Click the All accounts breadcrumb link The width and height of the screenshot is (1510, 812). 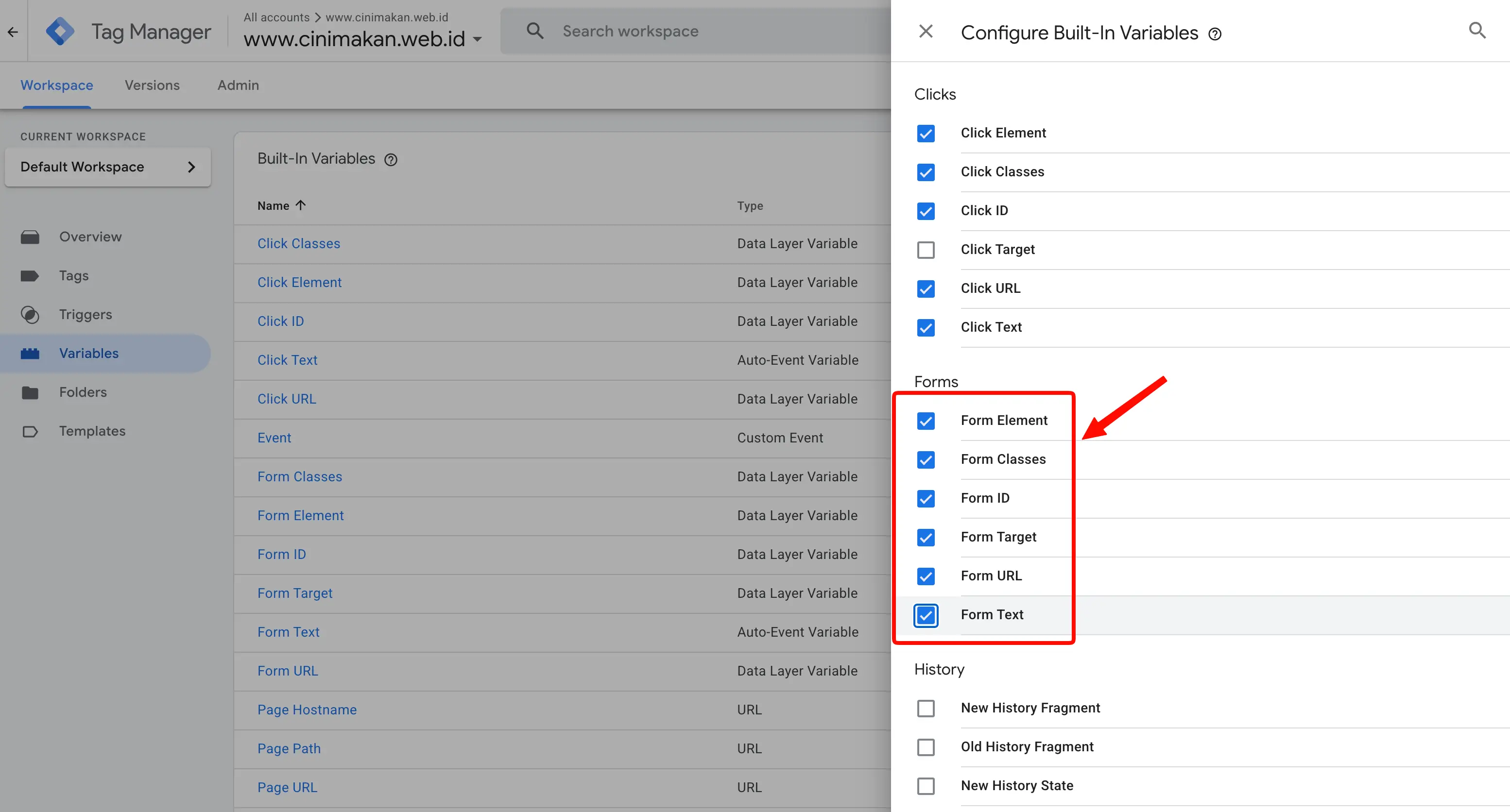(x=276, y=17)
